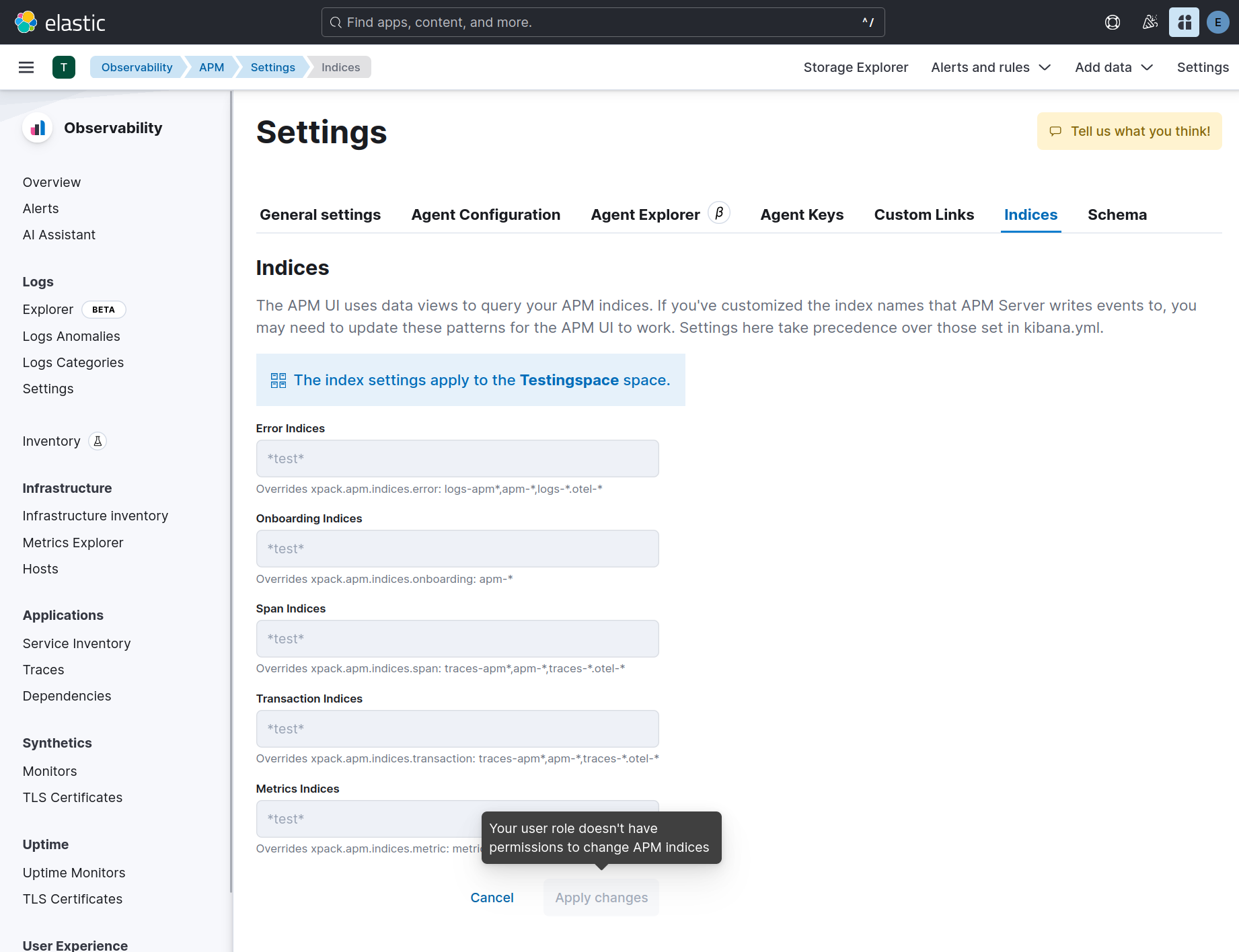This screenshot has height=952, width=1239.
Task: Go to APM breadcrumb
Action: 211,67
